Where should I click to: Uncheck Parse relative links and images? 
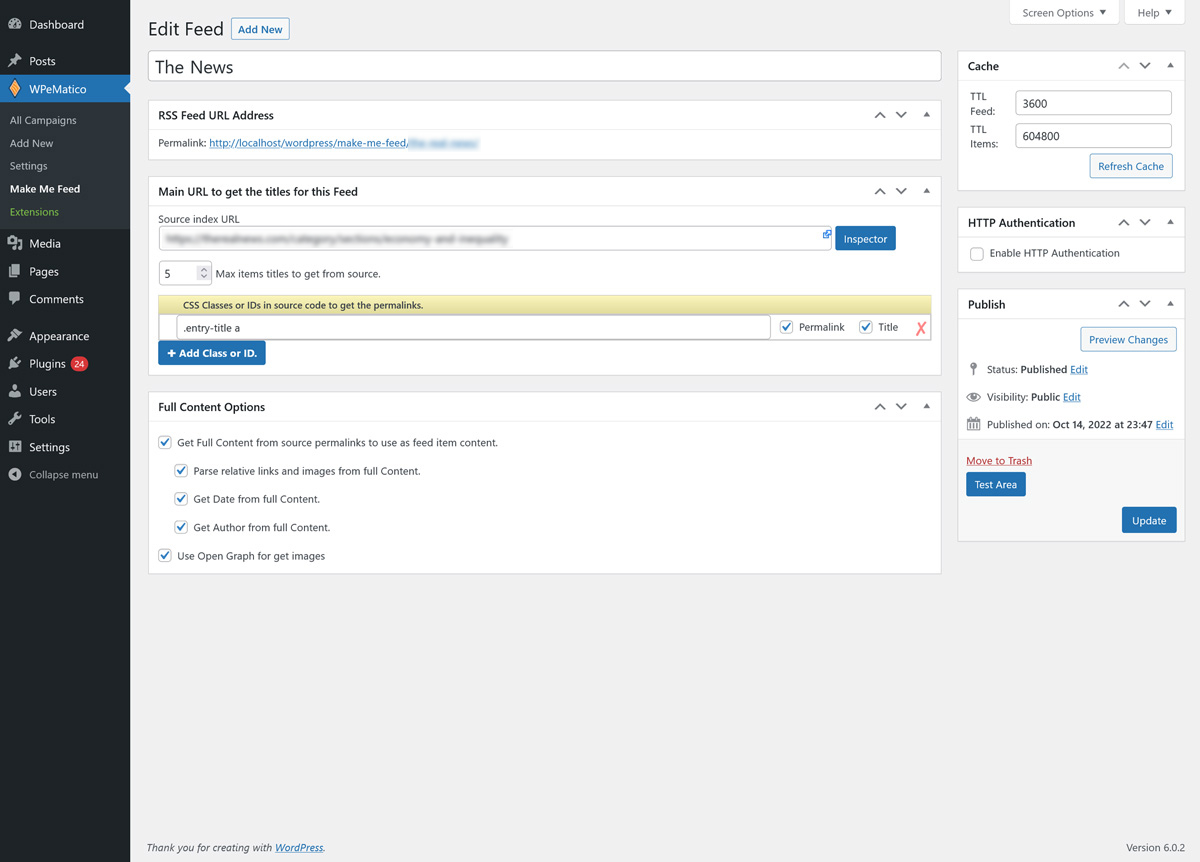[181, 470]
